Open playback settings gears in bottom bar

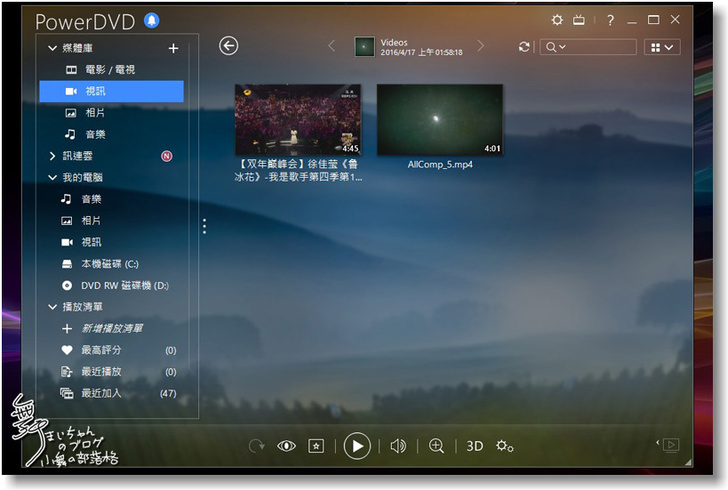[x=504, y=446]
